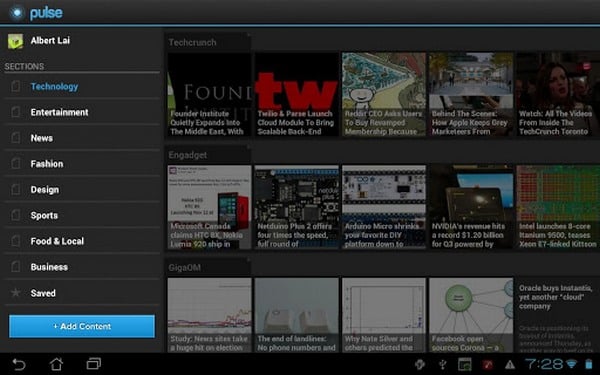
Task: Tap the Pulse logo icon
Action: click(x=16, y=13)
